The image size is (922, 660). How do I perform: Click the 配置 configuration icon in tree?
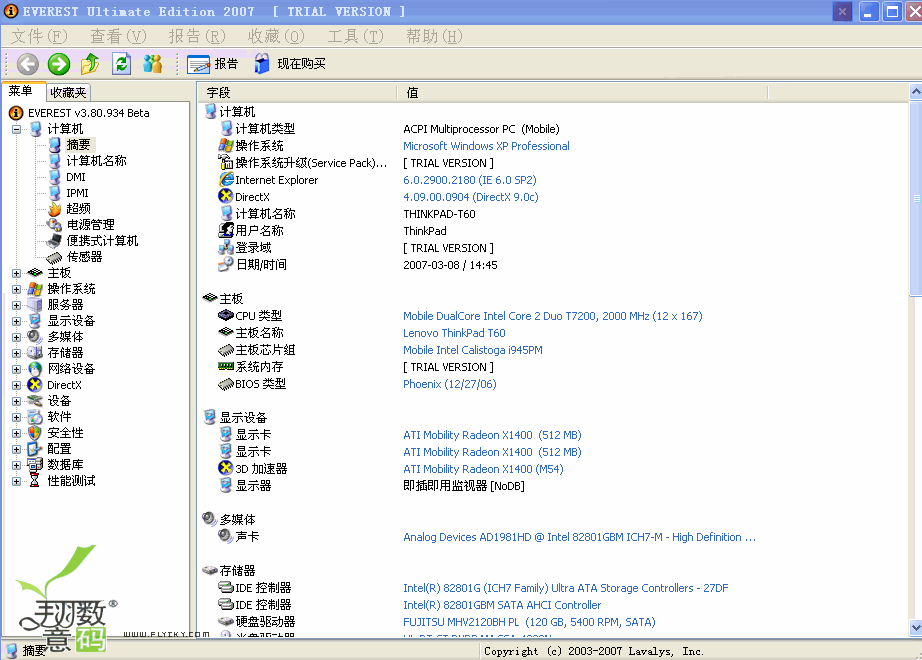(35, 449)
